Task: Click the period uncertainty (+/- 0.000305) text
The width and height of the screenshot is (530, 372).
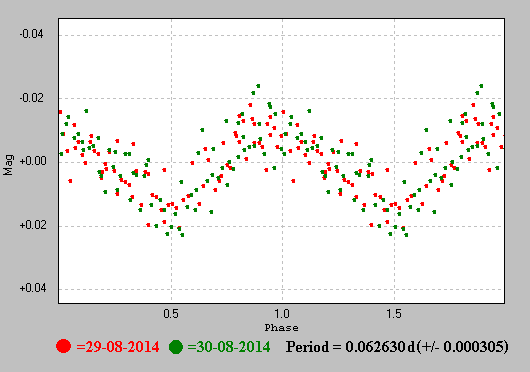Action: point(462,347)
